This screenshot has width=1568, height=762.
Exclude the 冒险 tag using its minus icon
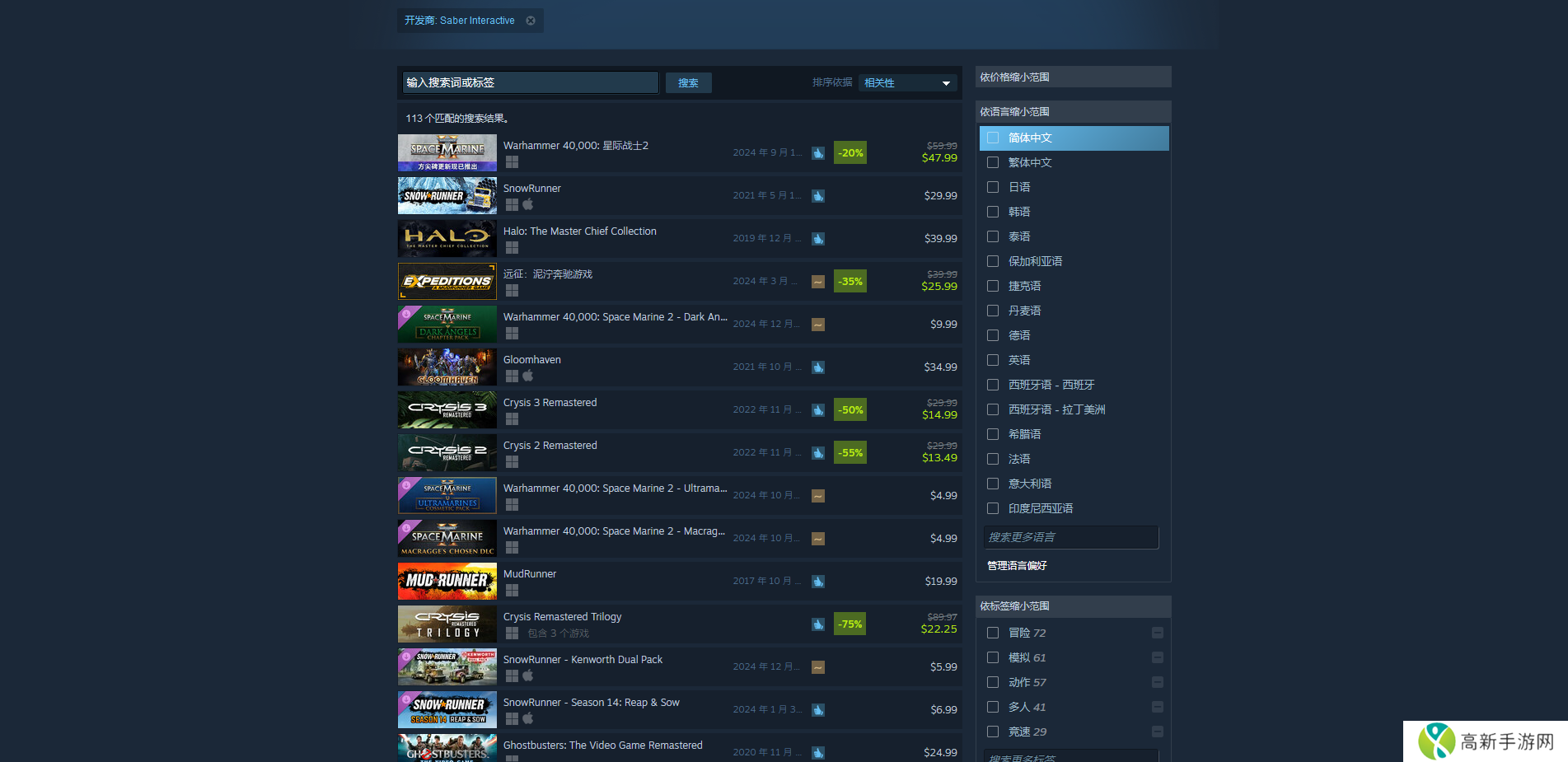(x=1157, y=633)
